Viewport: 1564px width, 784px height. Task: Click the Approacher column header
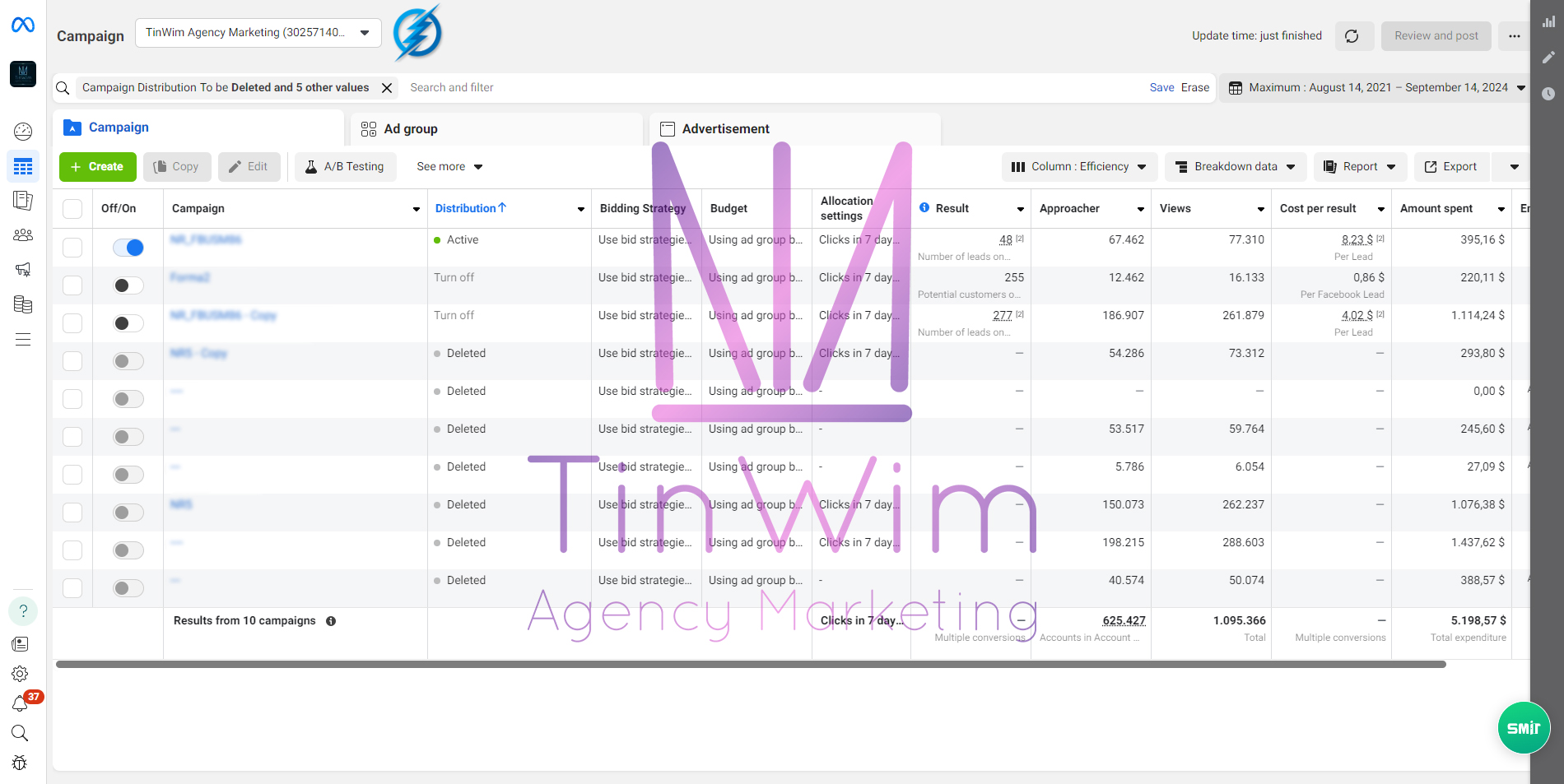(x=1069, y=208)
